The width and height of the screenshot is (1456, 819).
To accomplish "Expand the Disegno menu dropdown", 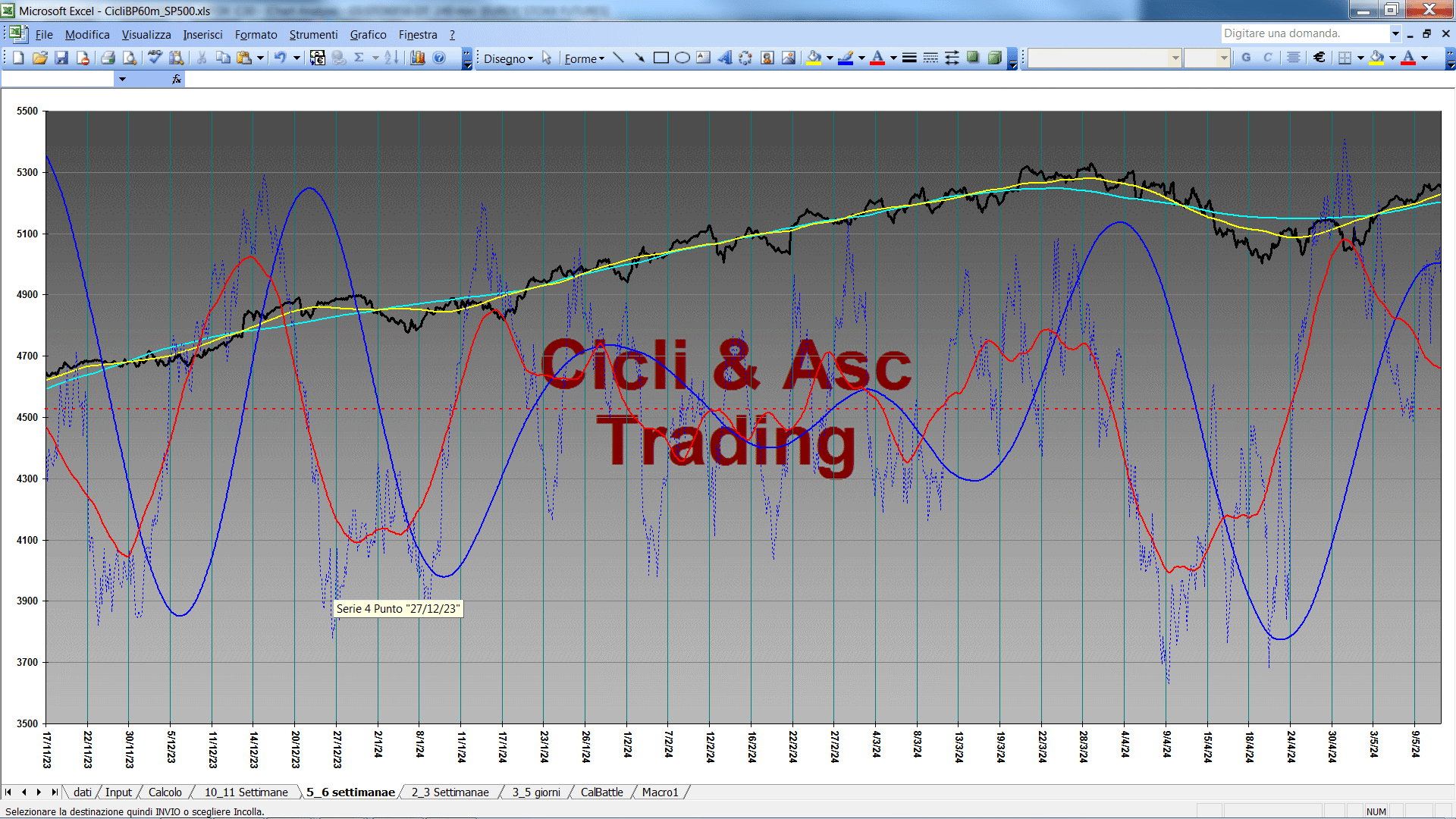I will 508,58.
